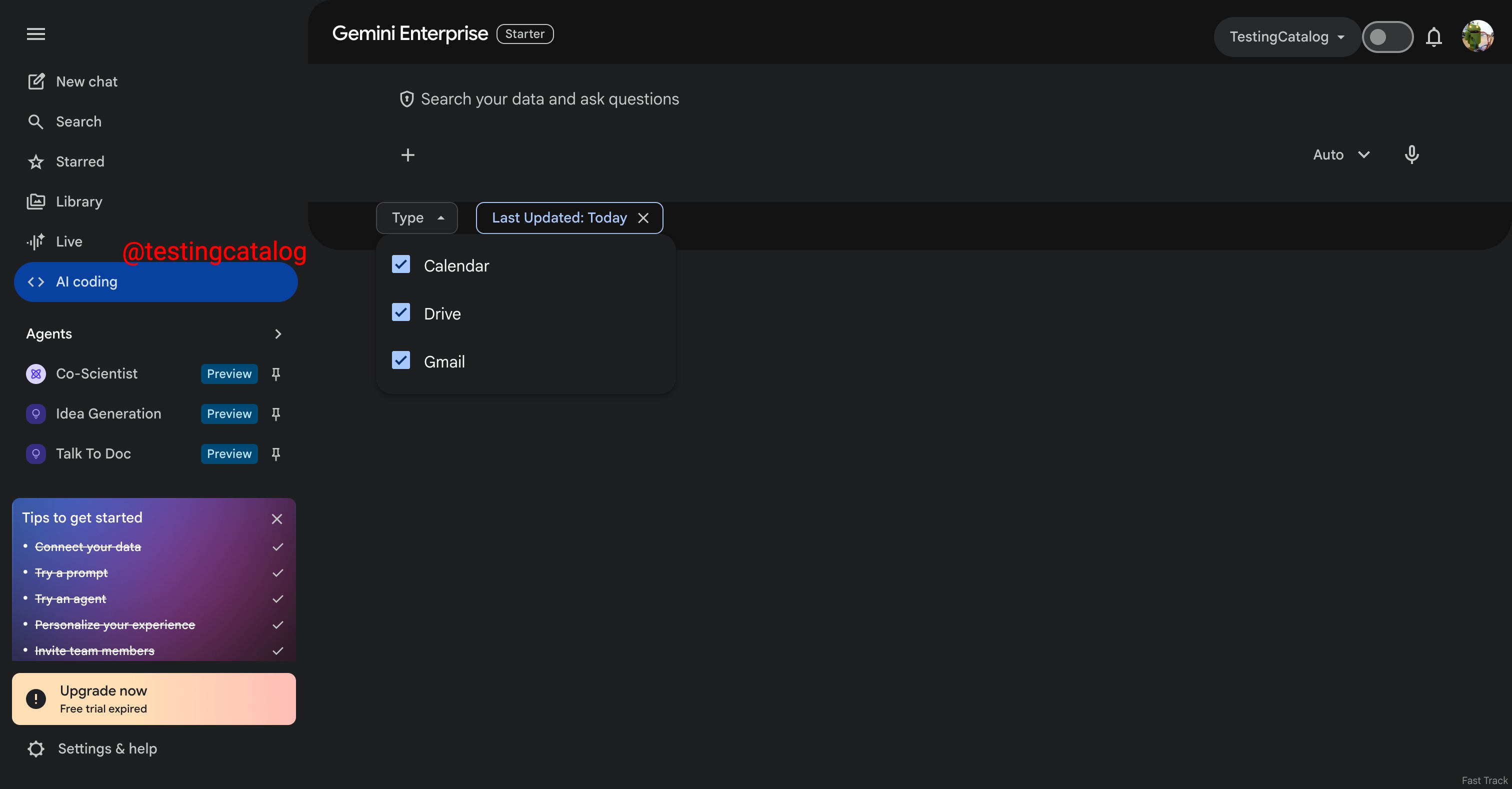Click the microphone voice input icon
1512x789 pixels.
pyautogui.click(x=1411, y=155)
